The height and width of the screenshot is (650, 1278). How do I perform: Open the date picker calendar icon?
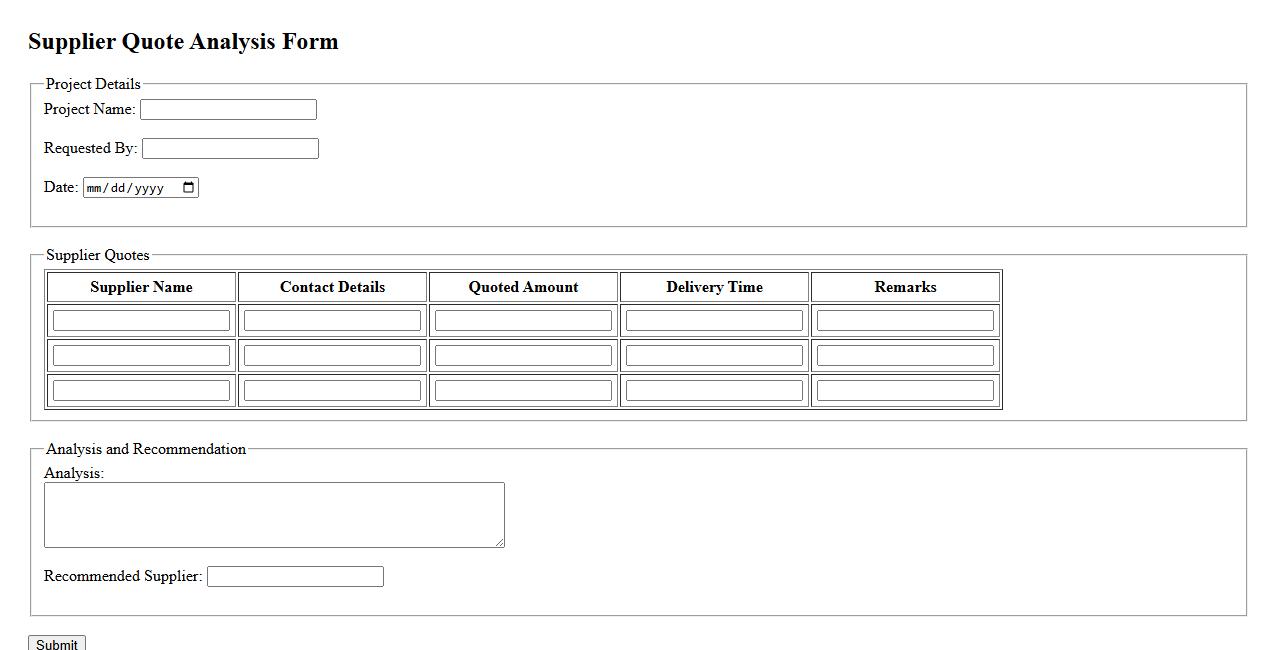coord(189,188)
